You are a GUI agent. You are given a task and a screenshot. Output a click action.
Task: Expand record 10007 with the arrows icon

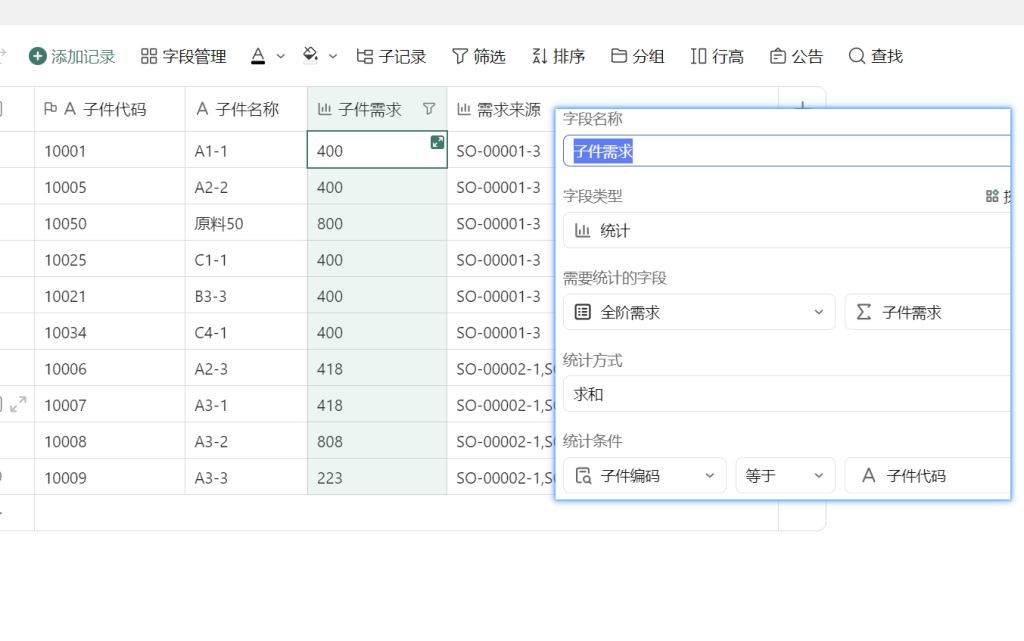(18, 405)
